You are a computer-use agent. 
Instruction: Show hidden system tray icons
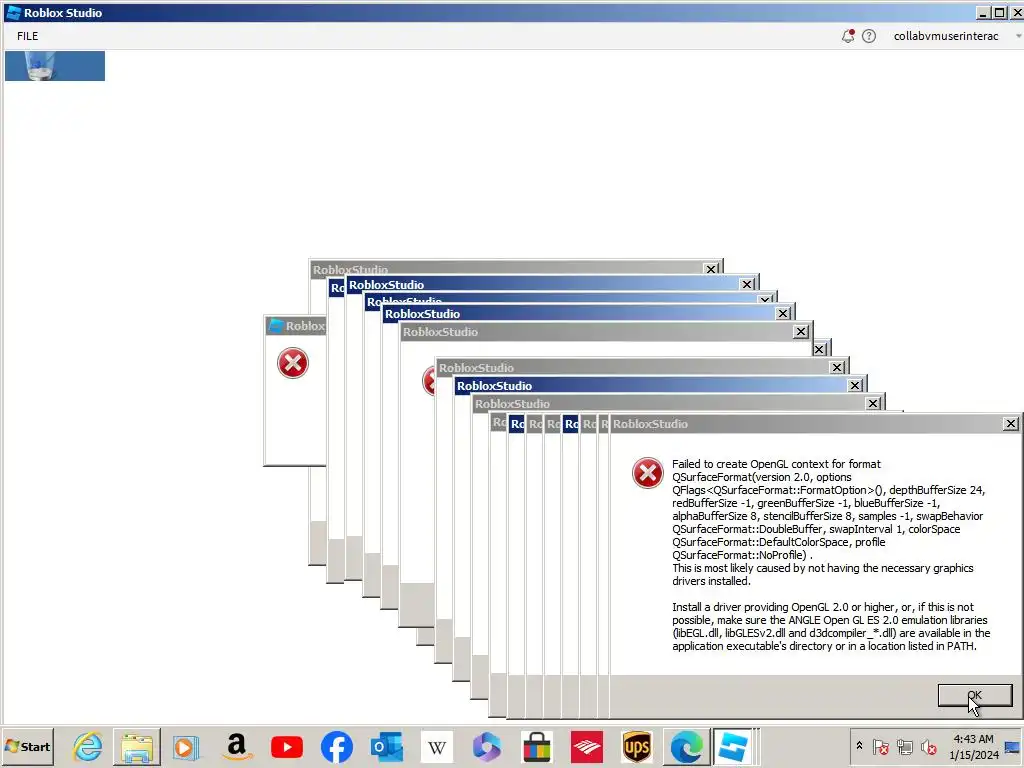tap(859, 746)
